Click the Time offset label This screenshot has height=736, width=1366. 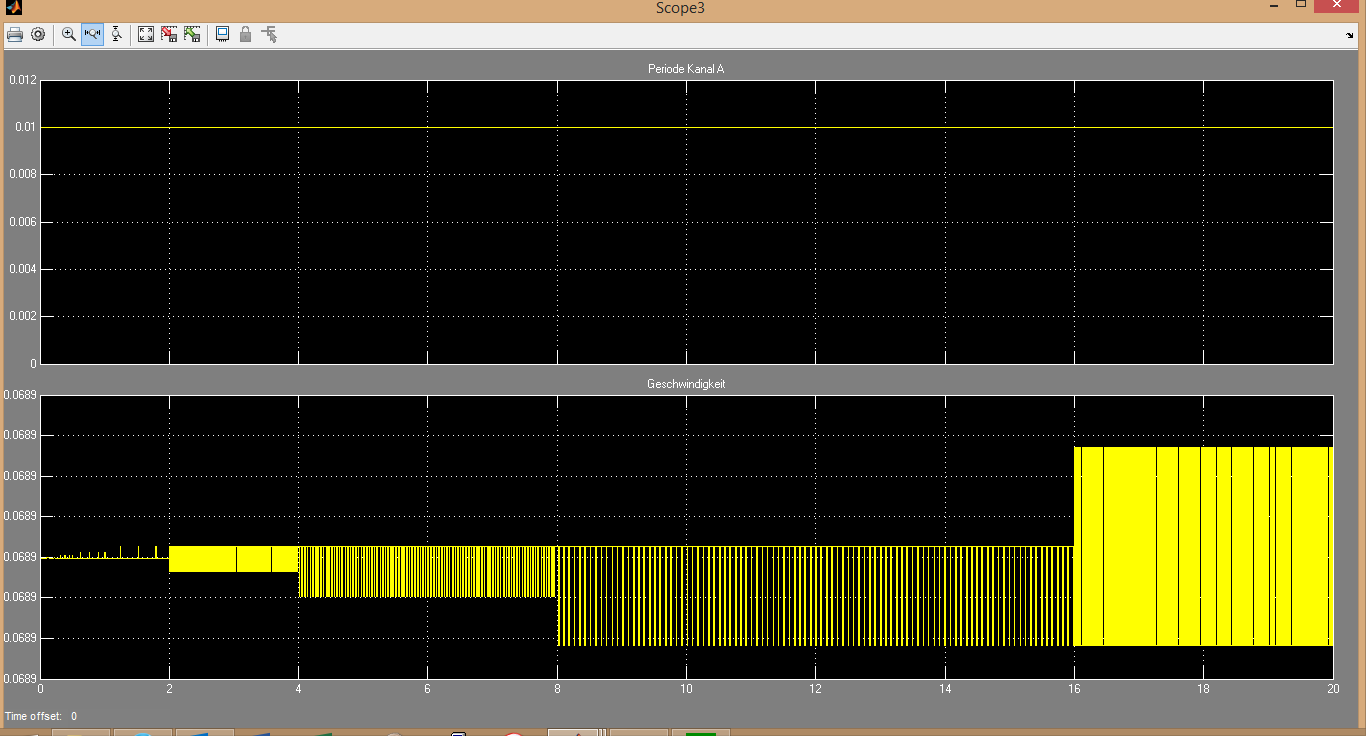33,716
